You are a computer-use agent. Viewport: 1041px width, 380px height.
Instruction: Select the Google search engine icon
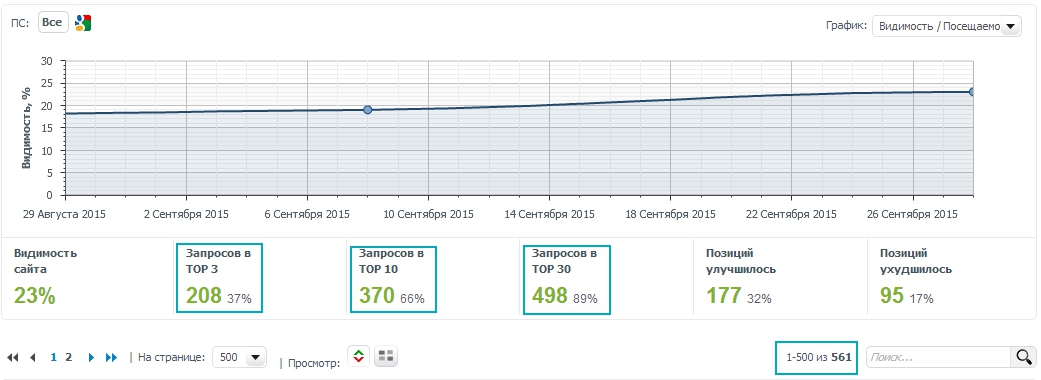83,23
